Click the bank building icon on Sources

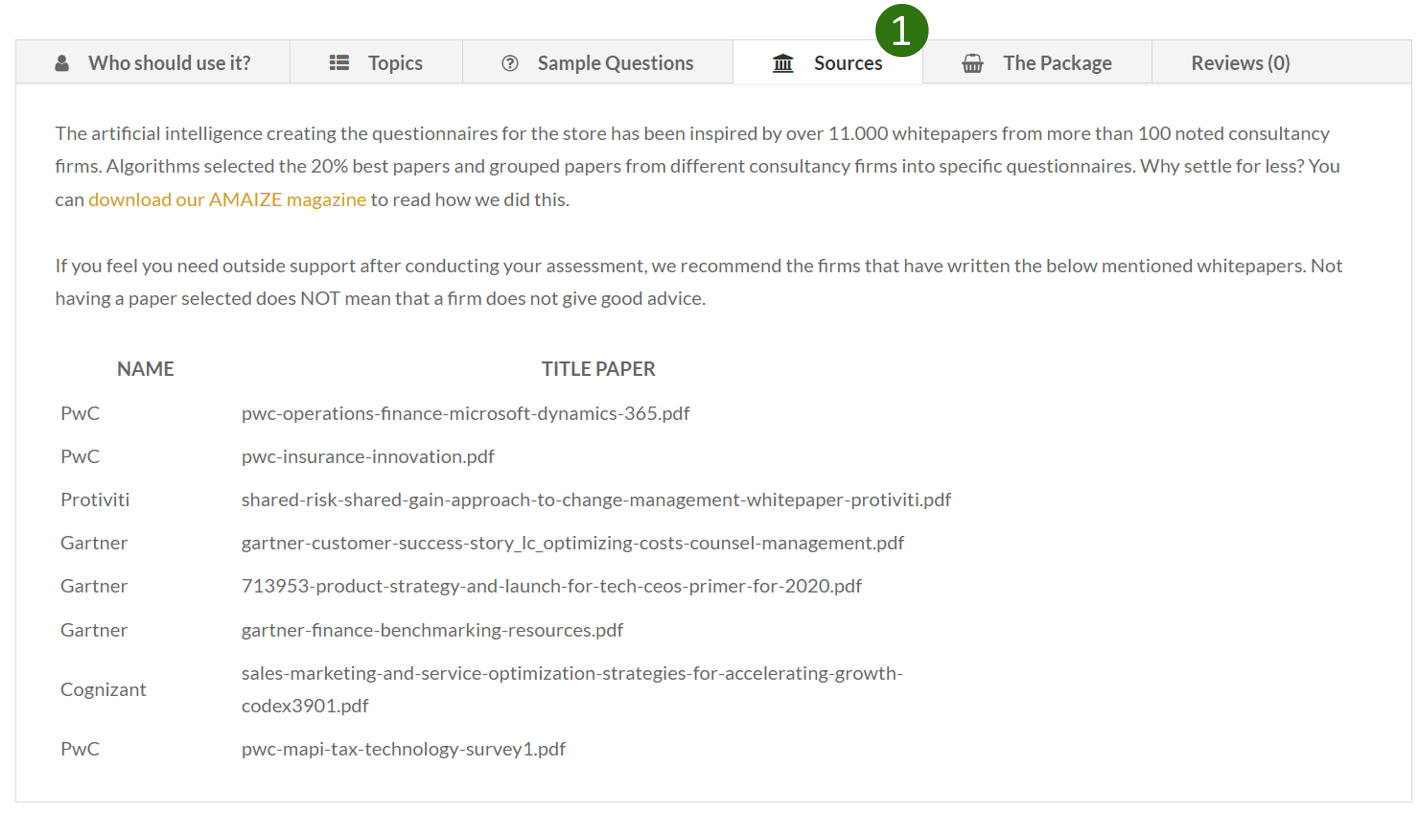pyautogui.click(x=784, y=63)
